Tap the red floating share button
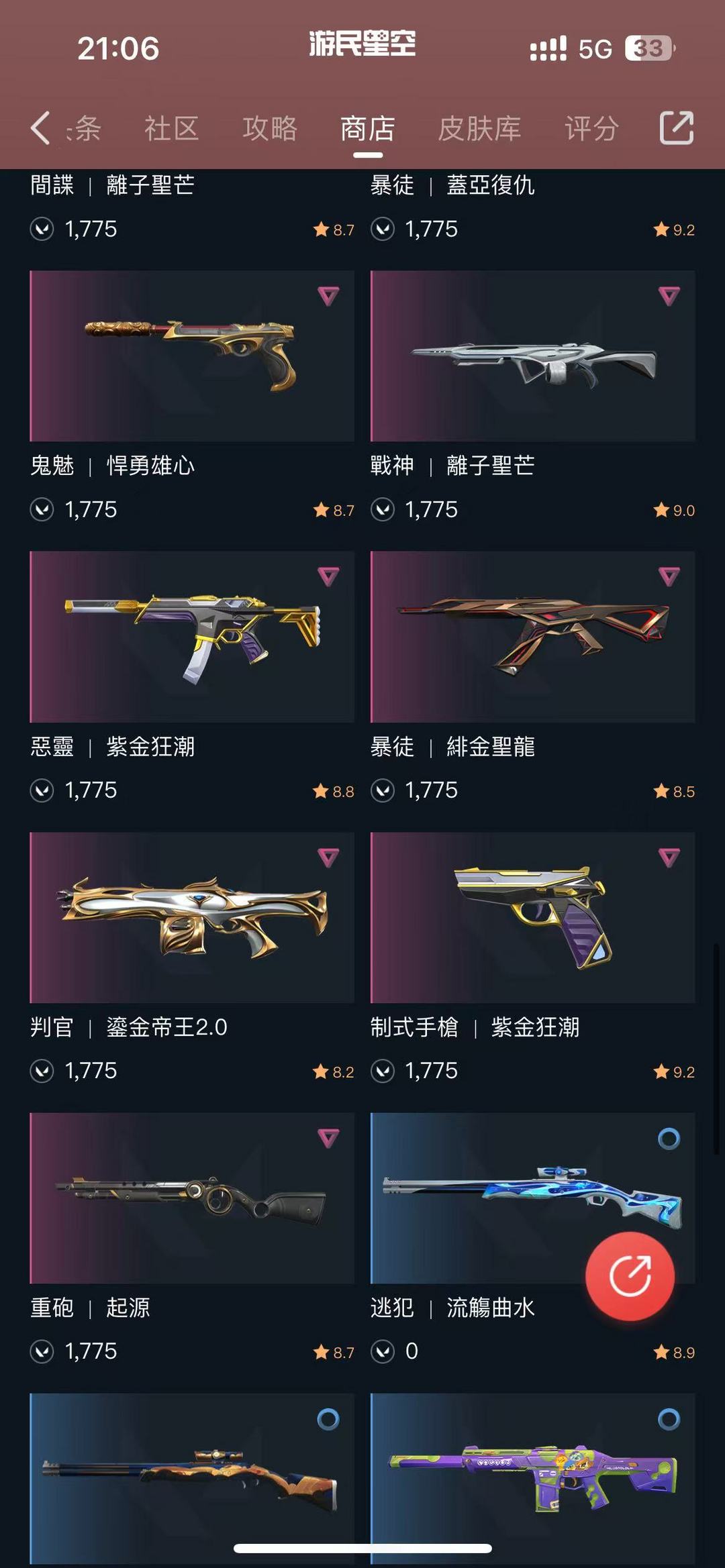Screen dimensions: 725x1568 [x=630, y=1276]
